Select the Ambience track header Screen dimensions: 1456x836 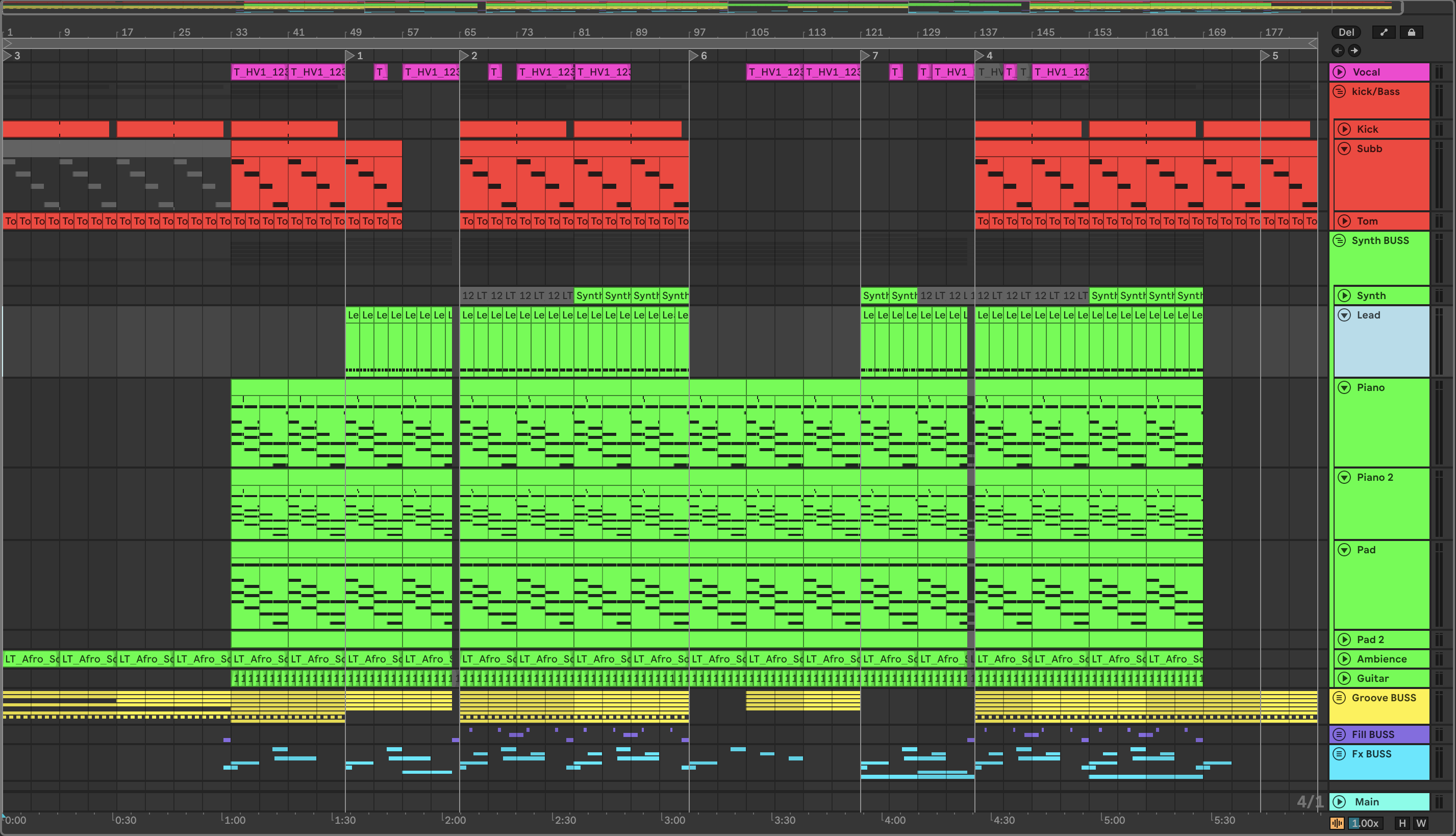coord(1381,658)
